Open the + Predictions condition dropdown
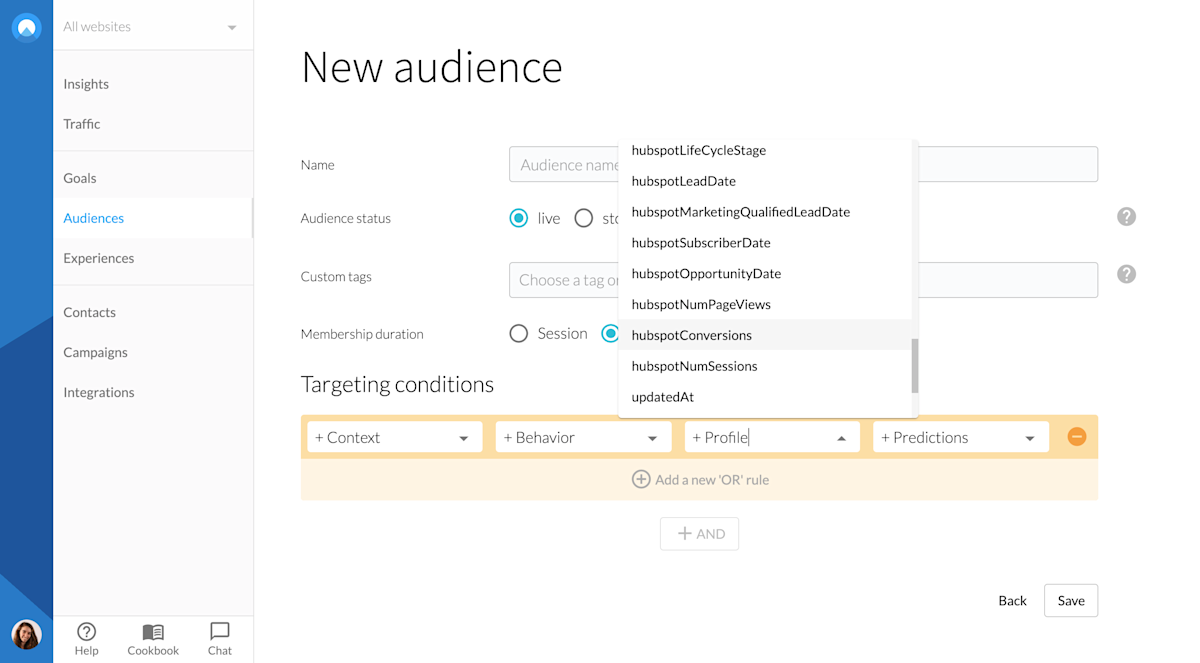Screen dimensions: 1200x663 click(961, 437)
